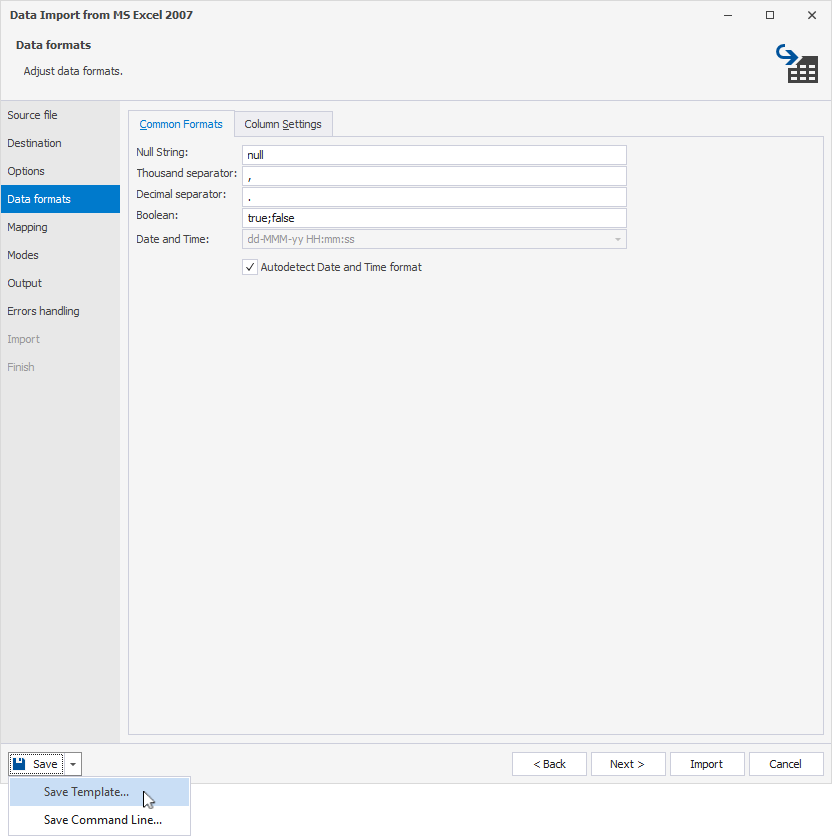Click the < Back button
This screenshot has height=836, width=832.
tap(549, 764)
